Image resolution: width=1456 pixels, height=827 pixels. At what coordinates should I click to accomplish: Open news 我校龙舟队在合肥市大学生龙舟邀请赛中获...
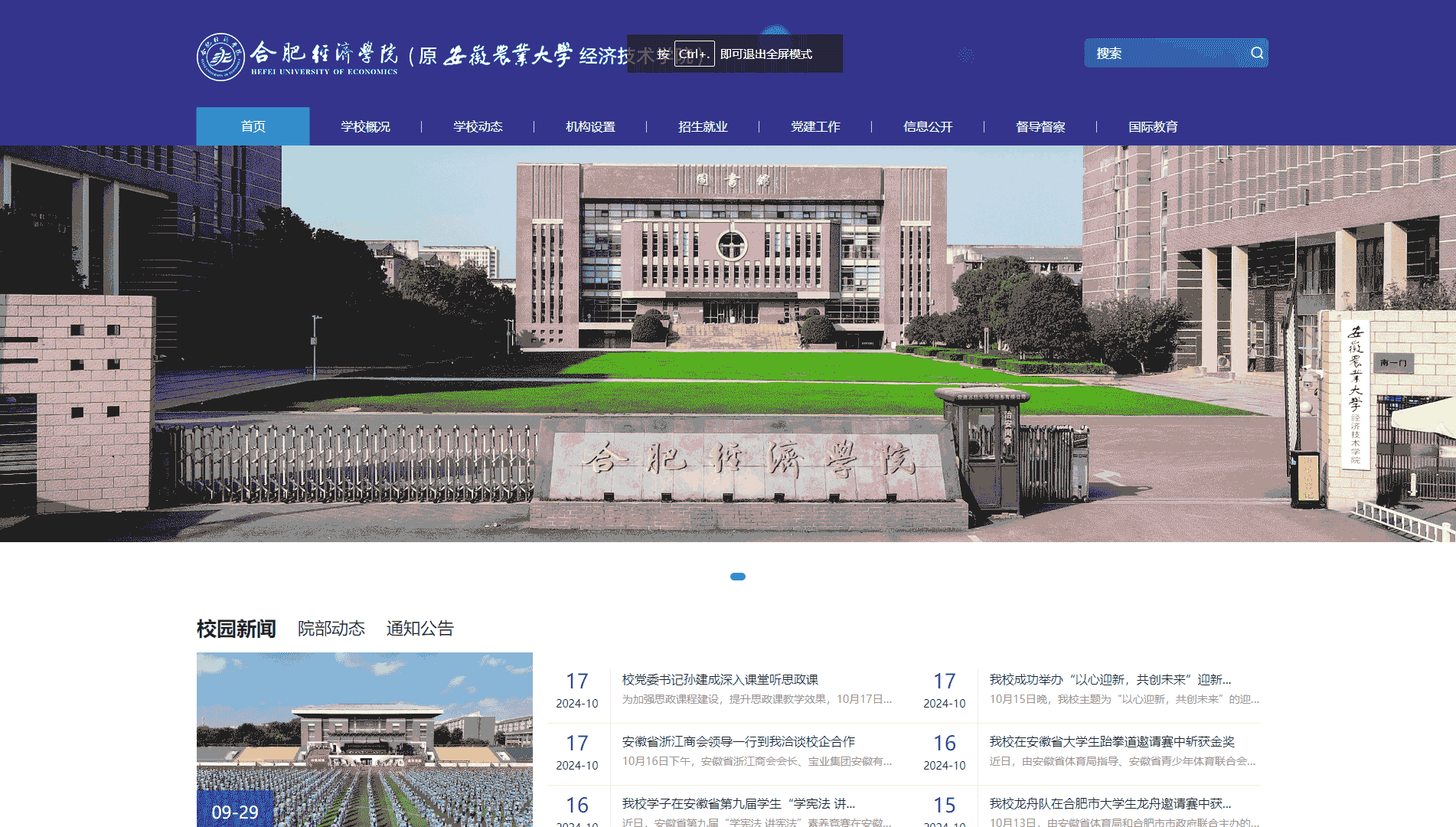pos(1110,803)
